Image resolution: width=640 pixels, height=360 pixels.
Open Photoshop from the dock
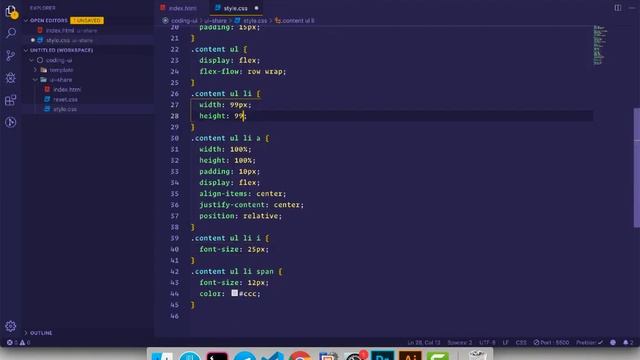(x=382, y=356)
